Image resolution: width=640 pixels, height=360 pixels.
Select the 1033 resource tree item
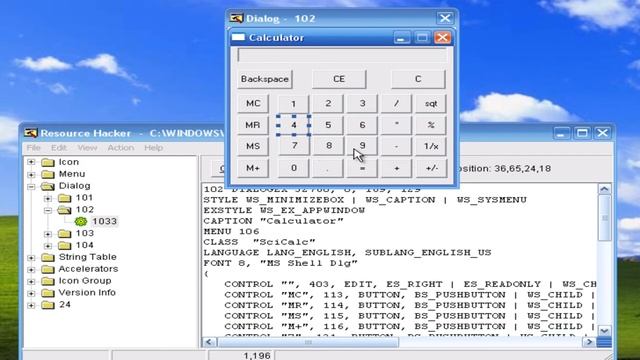(104, 221)
